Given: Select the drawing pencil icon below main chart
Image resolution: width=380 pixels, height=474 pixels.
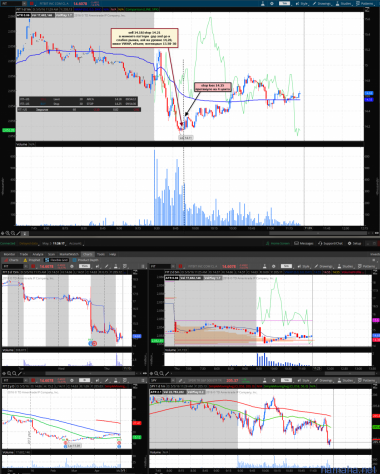Looking at the screenshot, I should click(x=18, y=233).
